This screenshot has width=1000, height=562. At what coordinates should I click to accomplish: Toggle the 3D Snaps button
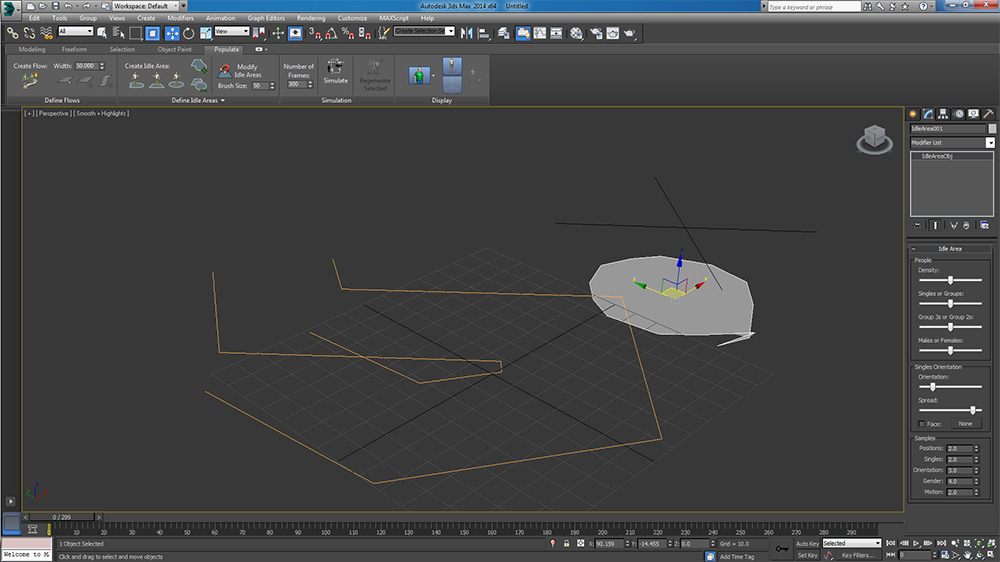coord(314,33)
